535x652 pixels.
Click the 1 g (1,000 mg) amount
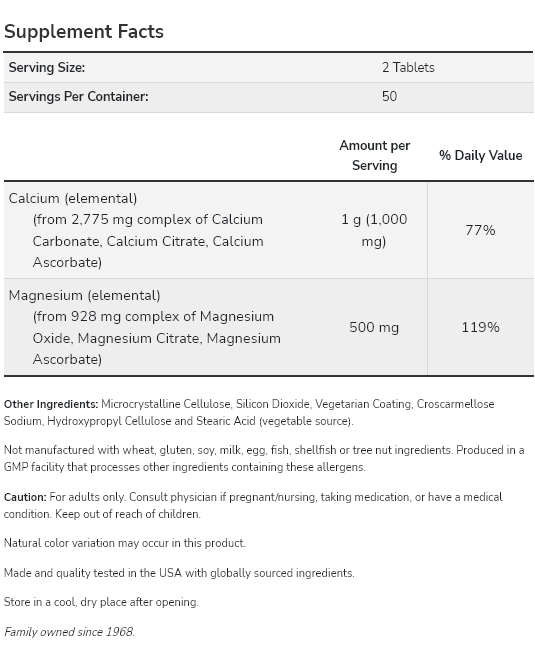tap(374, 230)
